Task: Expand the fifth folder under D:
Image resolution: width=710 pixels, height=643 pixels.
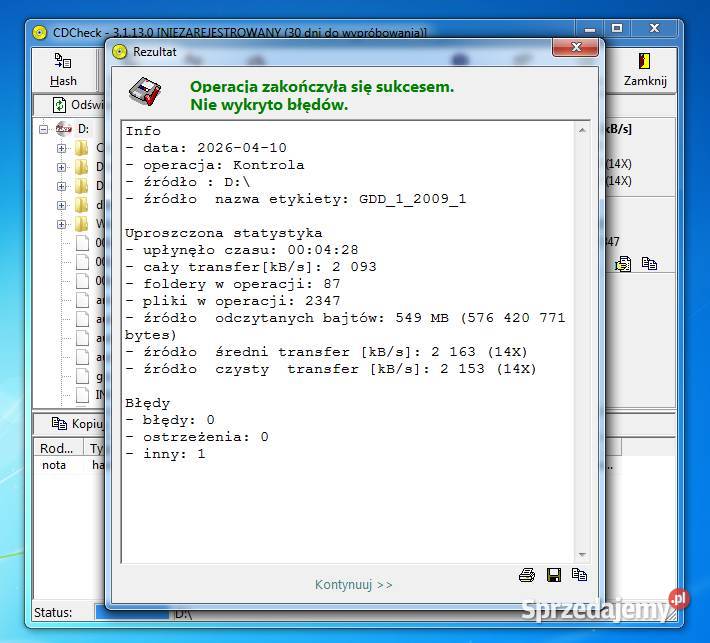Action: point(62,225)
